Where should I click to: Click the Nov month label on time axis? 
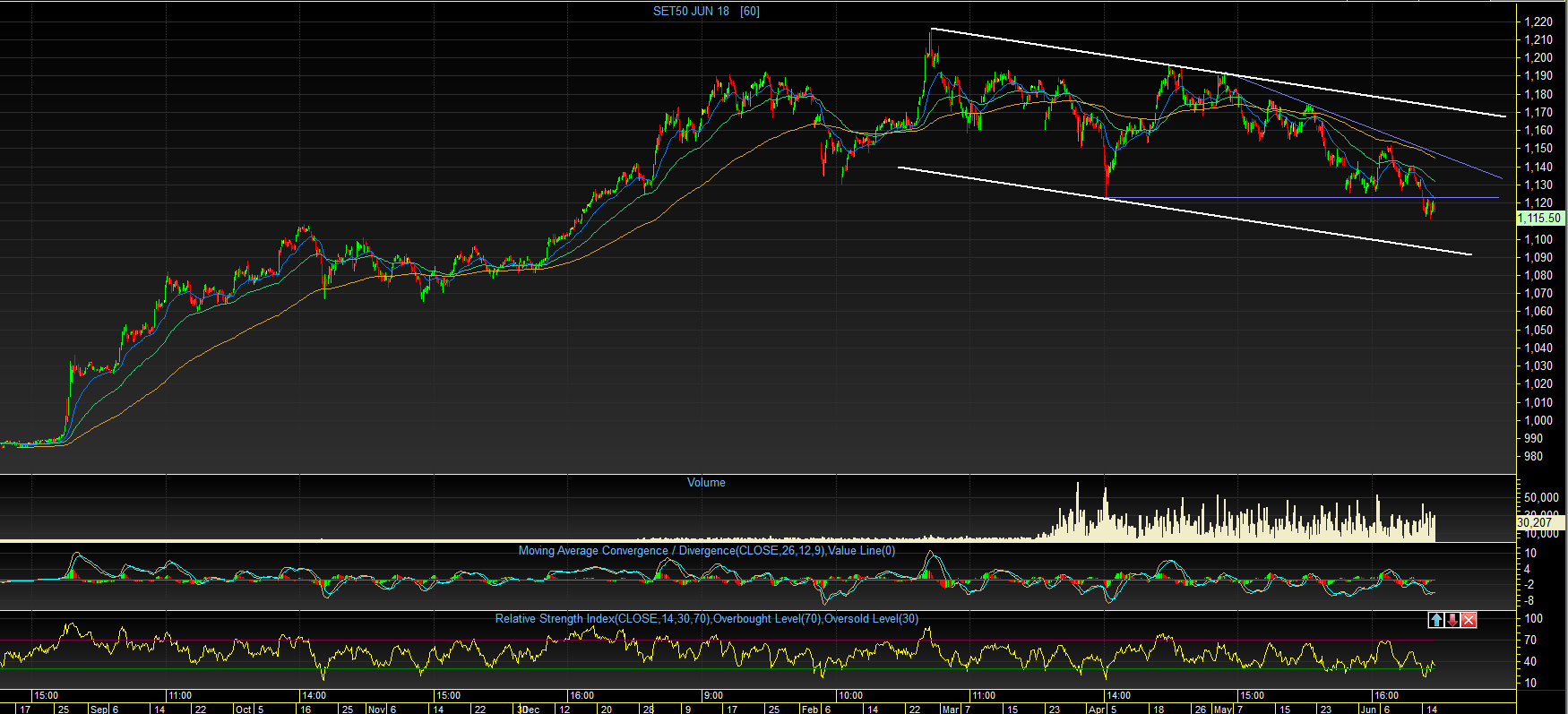(x=377, y=709)
